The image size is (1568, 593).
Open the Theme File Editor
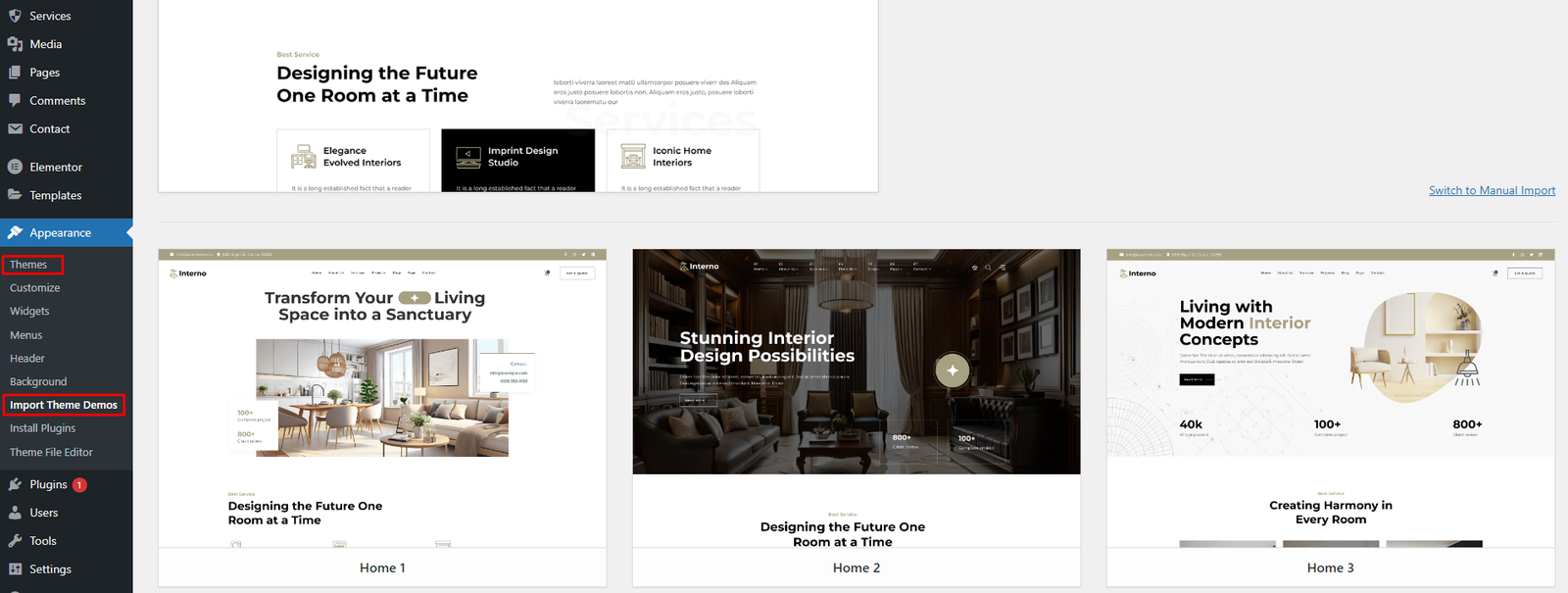(x=51, y=452)
